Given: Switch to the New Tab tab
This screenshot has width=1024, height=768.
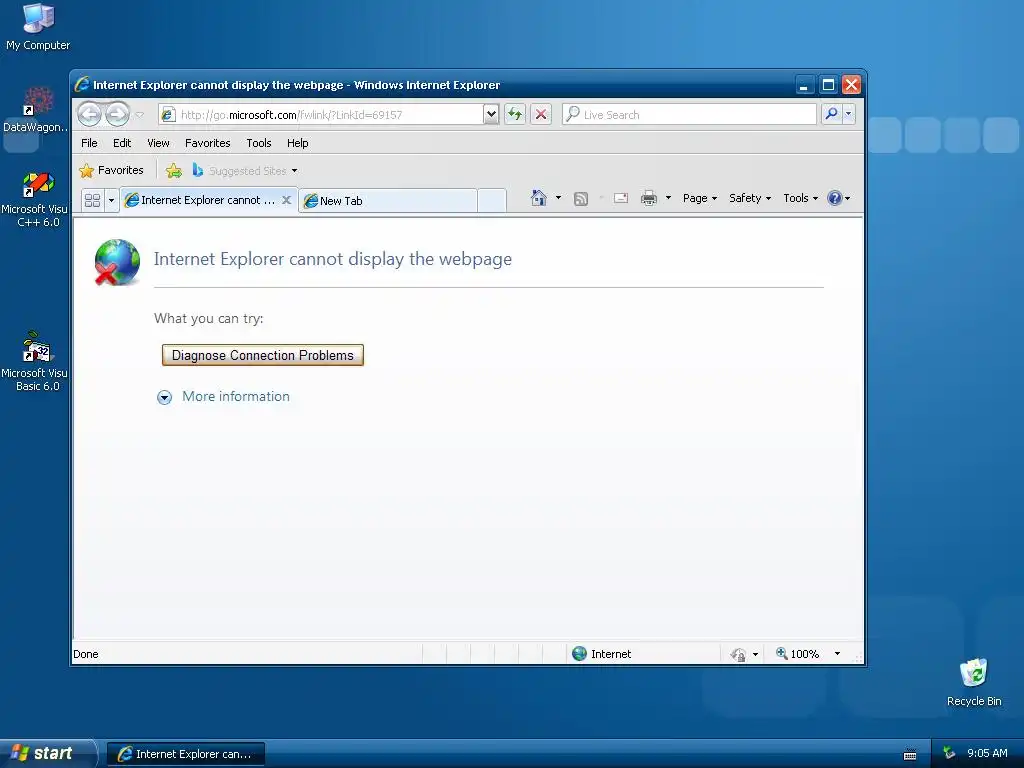Looking at the screenshot, I should [388, 200].
